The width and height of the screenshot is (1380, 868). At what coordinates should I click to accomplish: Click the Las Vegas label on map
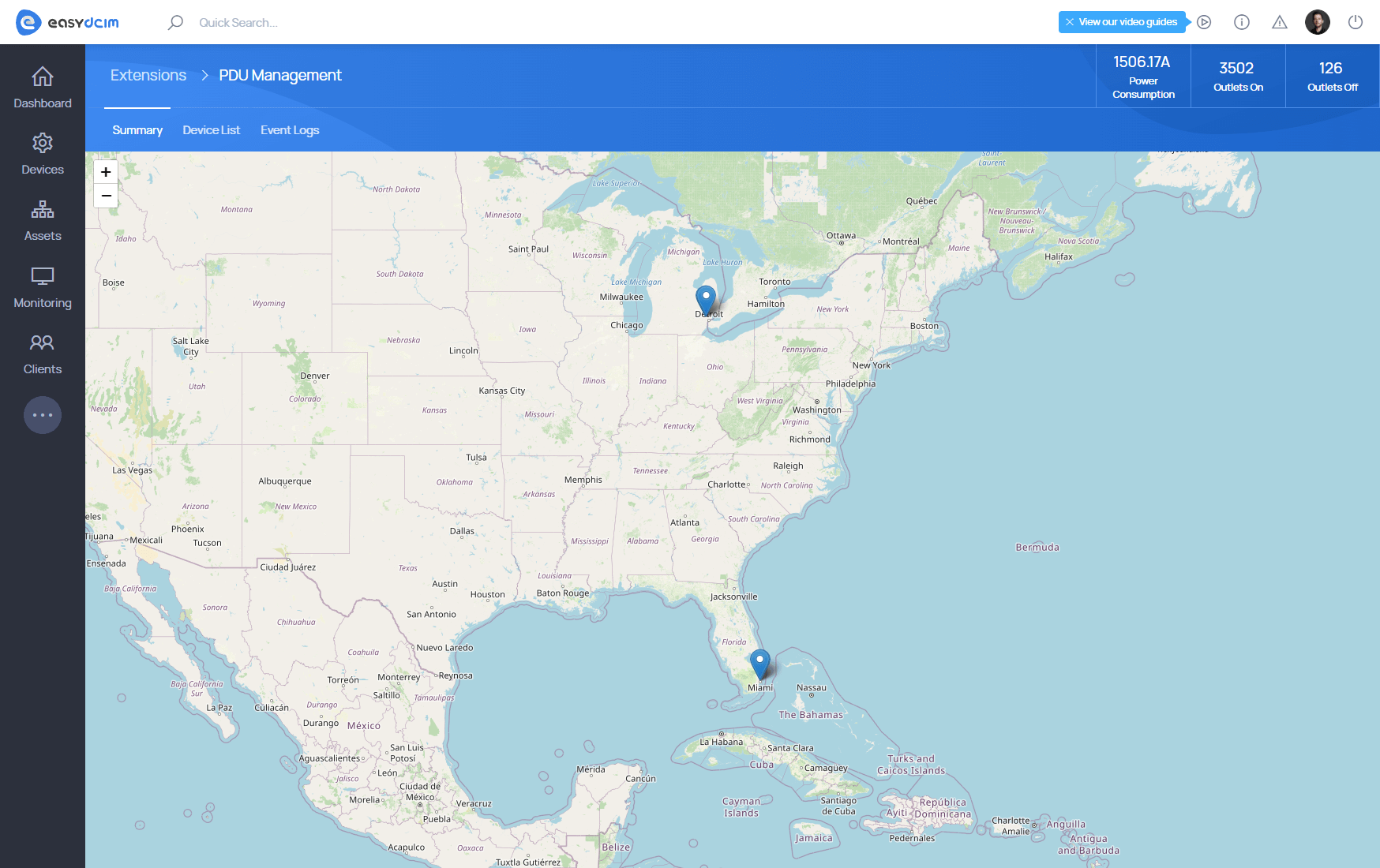tap(133, 470)
